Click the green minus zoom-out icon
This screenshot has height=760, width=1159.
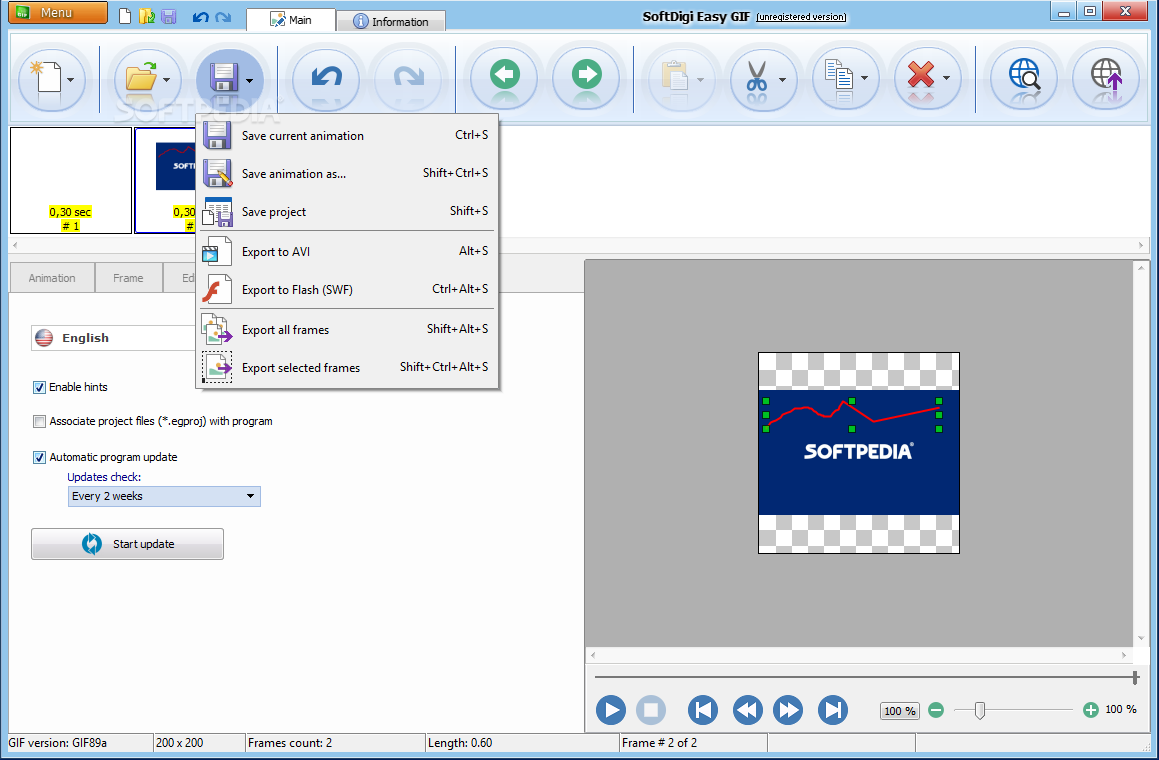point(936,710)
